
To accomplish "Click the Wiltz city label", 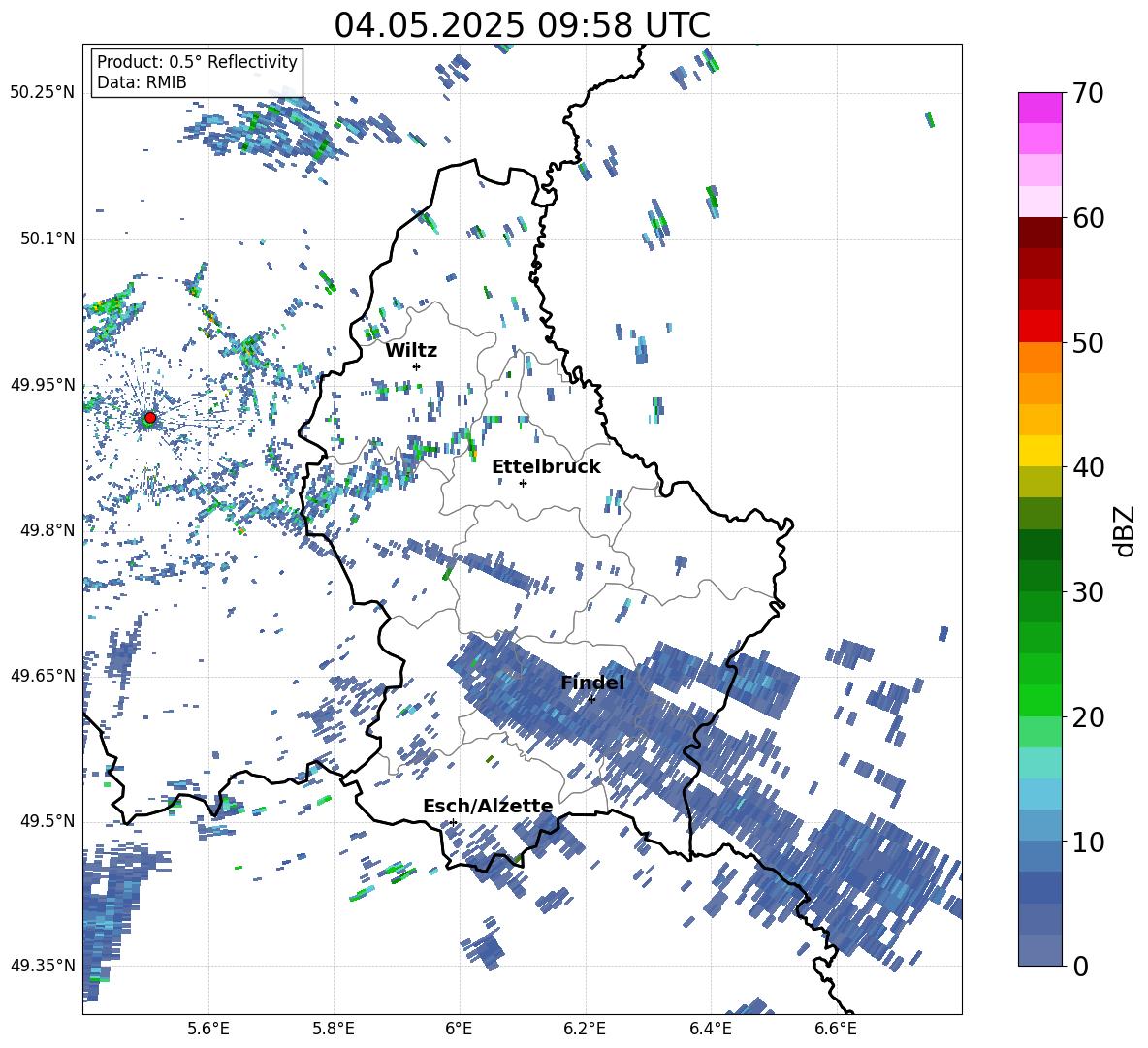I will 411,351.
